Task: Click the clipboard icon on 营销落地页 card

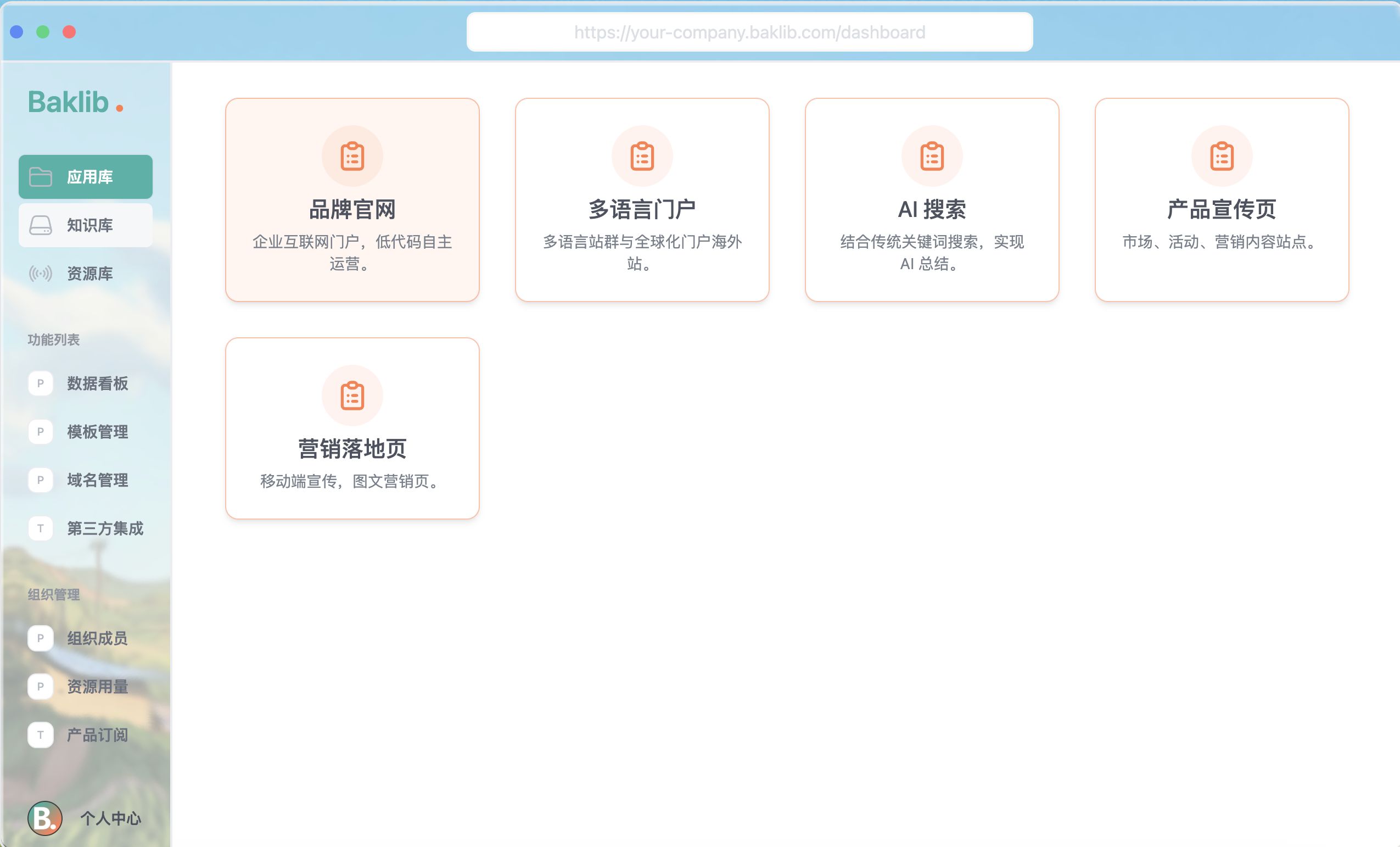Action: [352, 395]
